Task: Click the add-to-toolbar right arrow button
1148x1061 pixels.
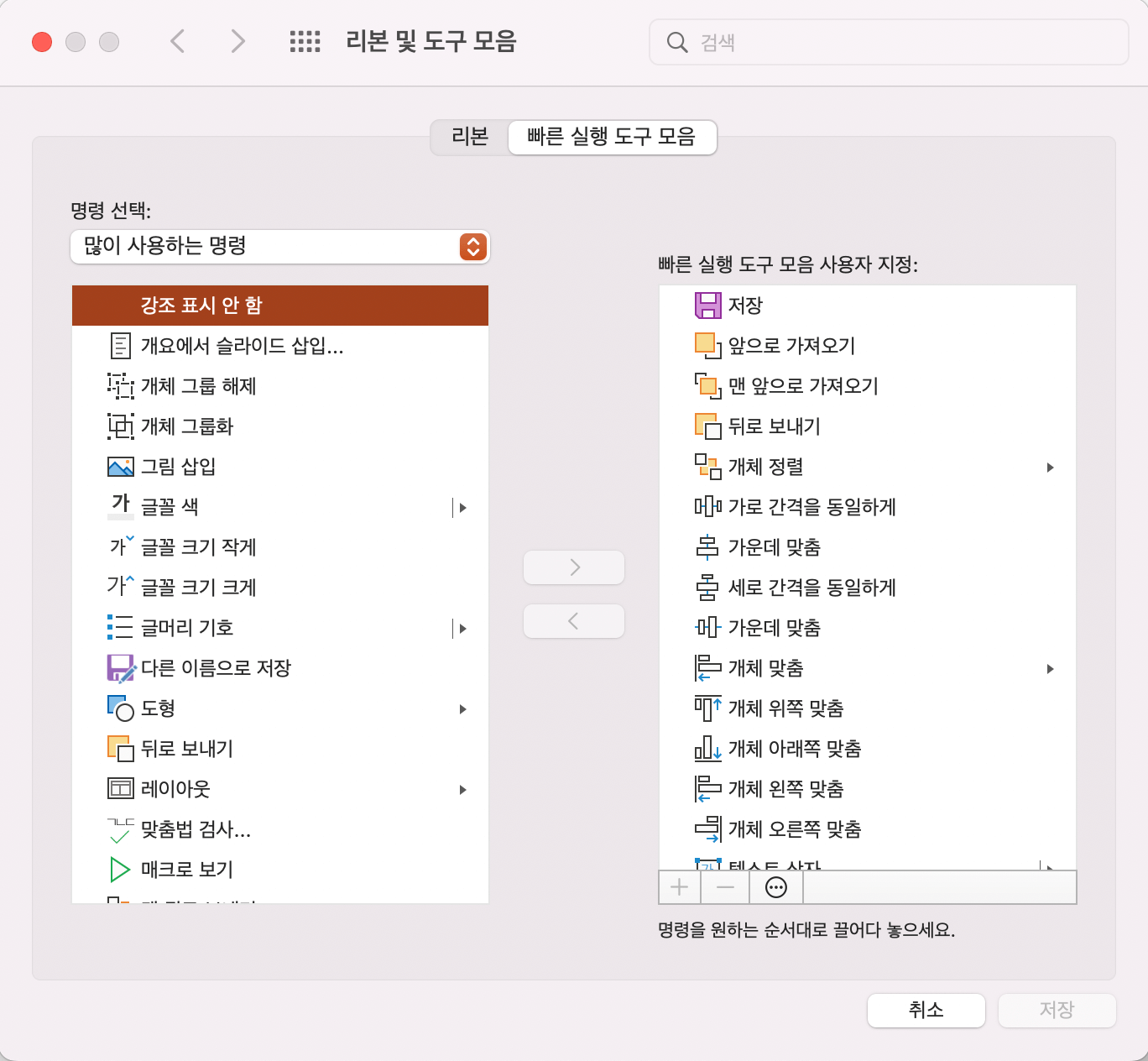Action: pos(574,567)
